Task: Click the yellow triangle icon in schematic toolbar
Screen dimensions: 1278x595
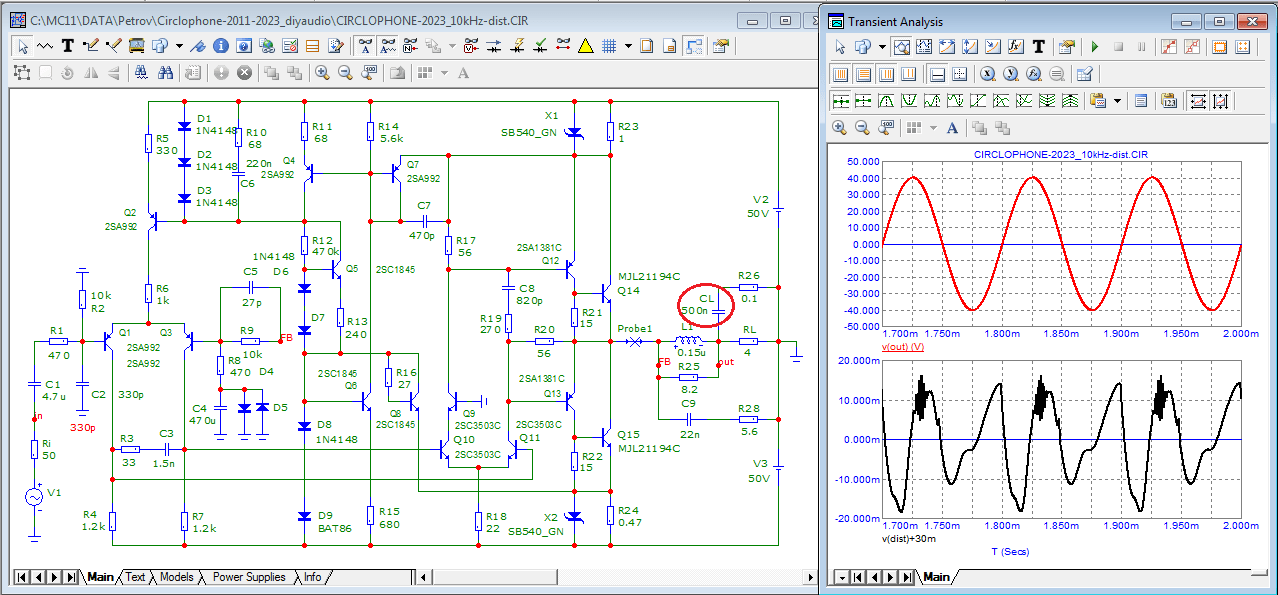Action: point(585,46)
